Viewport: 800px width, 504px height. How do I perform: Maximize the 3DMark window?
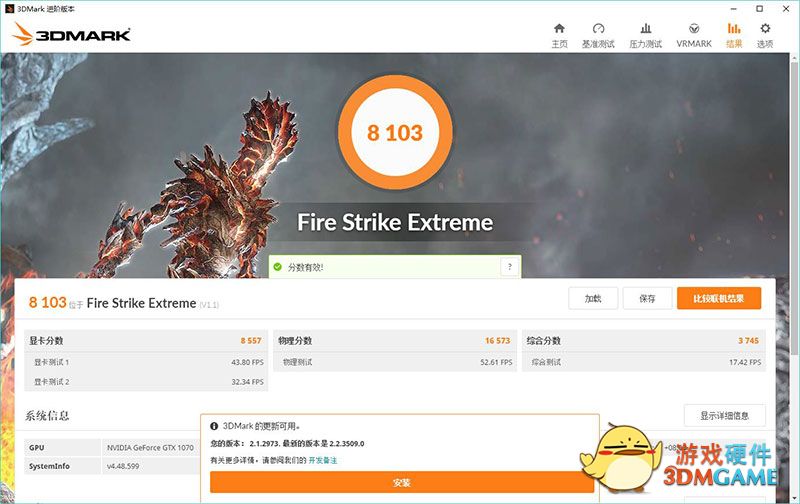760,9
